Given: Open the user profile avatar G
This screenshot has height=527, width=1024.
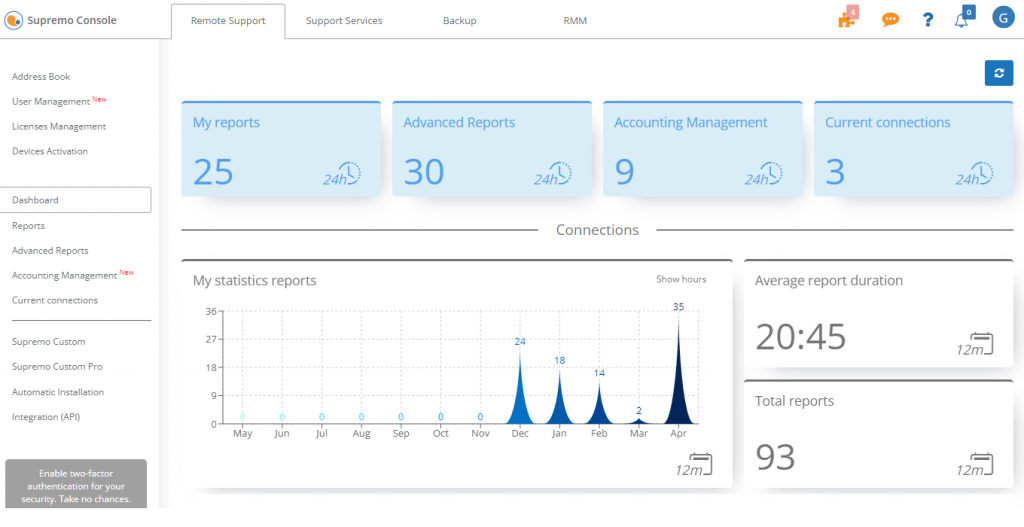Looking at the screenshot, I should click(x=1003, y=17).
